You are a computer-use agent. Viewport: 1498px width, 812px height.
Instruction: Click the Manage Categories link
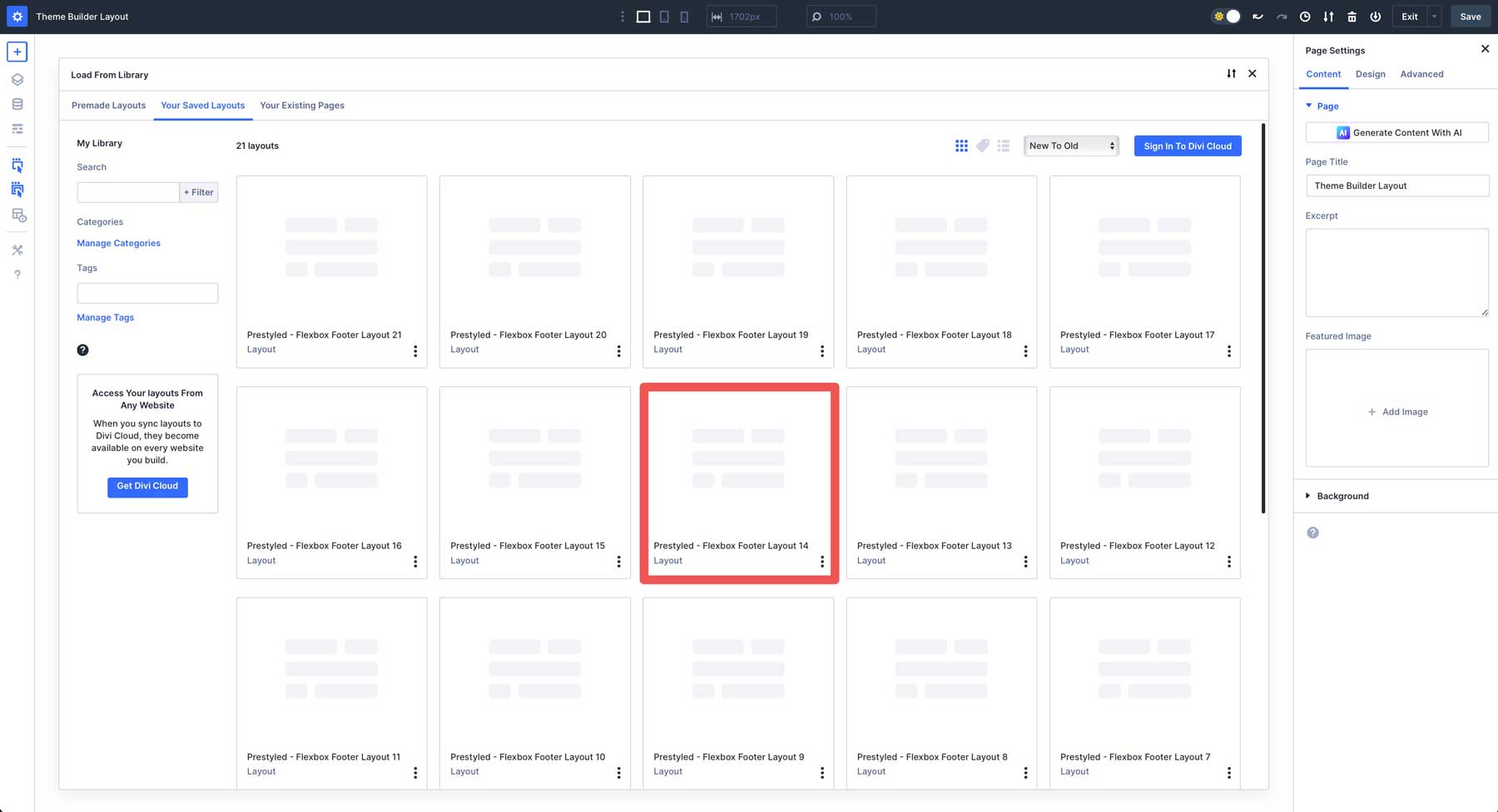coord(118,243)
